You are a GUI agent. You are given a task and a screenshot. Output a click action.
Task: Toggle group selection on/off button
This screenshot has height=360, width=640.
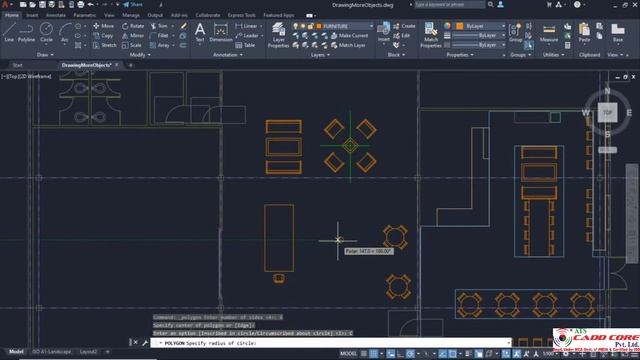point(528,45)
